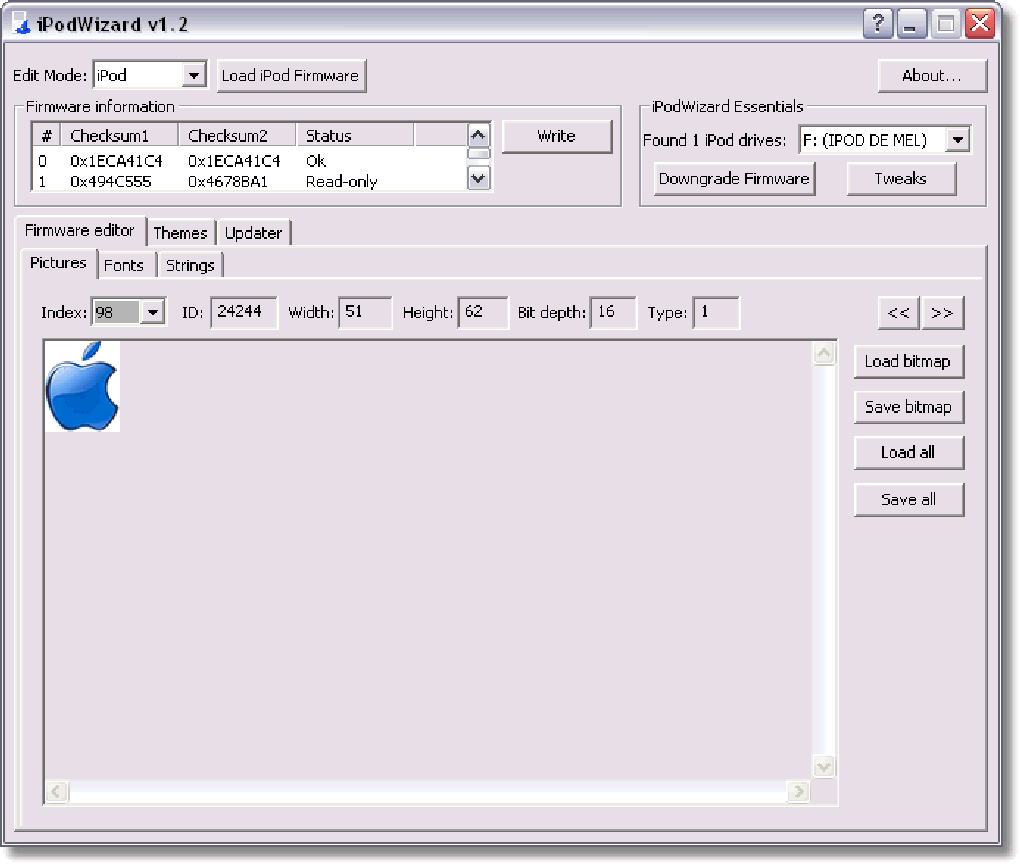
Task: Click Downgrade Firmware button
Action: (x=734, y=179)
